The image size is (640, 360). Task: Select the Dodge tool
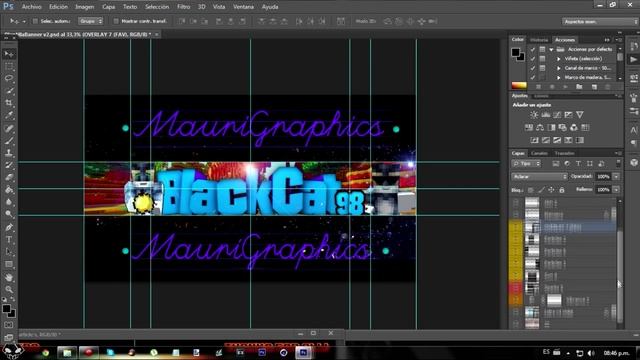click(x=9, y=214)
